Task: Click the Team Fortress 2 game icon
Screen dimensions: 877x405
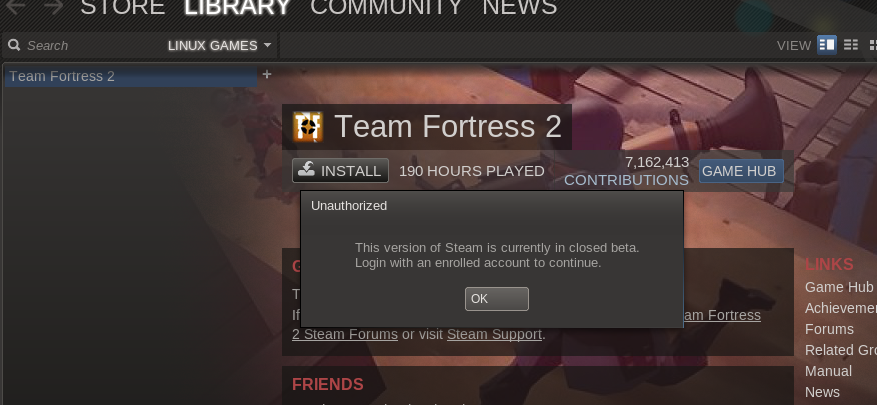Action: pos(308,126)
